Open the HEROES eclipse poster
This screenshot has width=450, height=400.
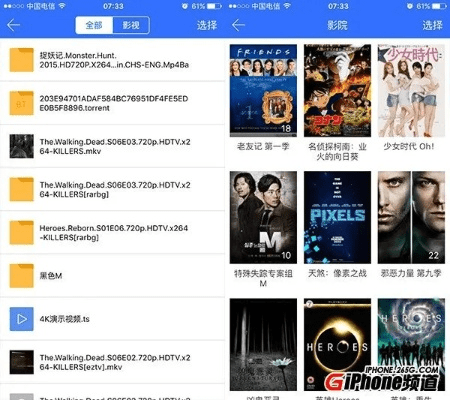337,344
